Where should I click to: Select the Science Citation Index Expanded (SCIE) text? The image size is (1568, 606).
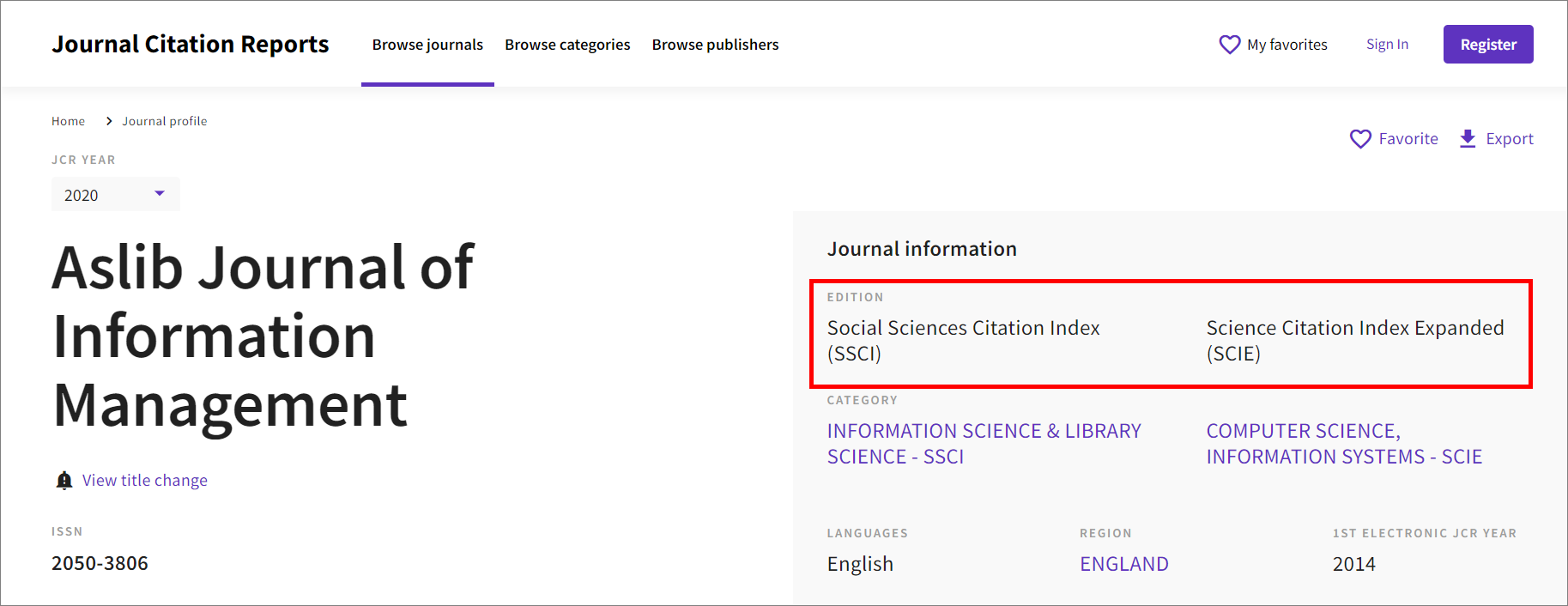tap(1355, 341)
